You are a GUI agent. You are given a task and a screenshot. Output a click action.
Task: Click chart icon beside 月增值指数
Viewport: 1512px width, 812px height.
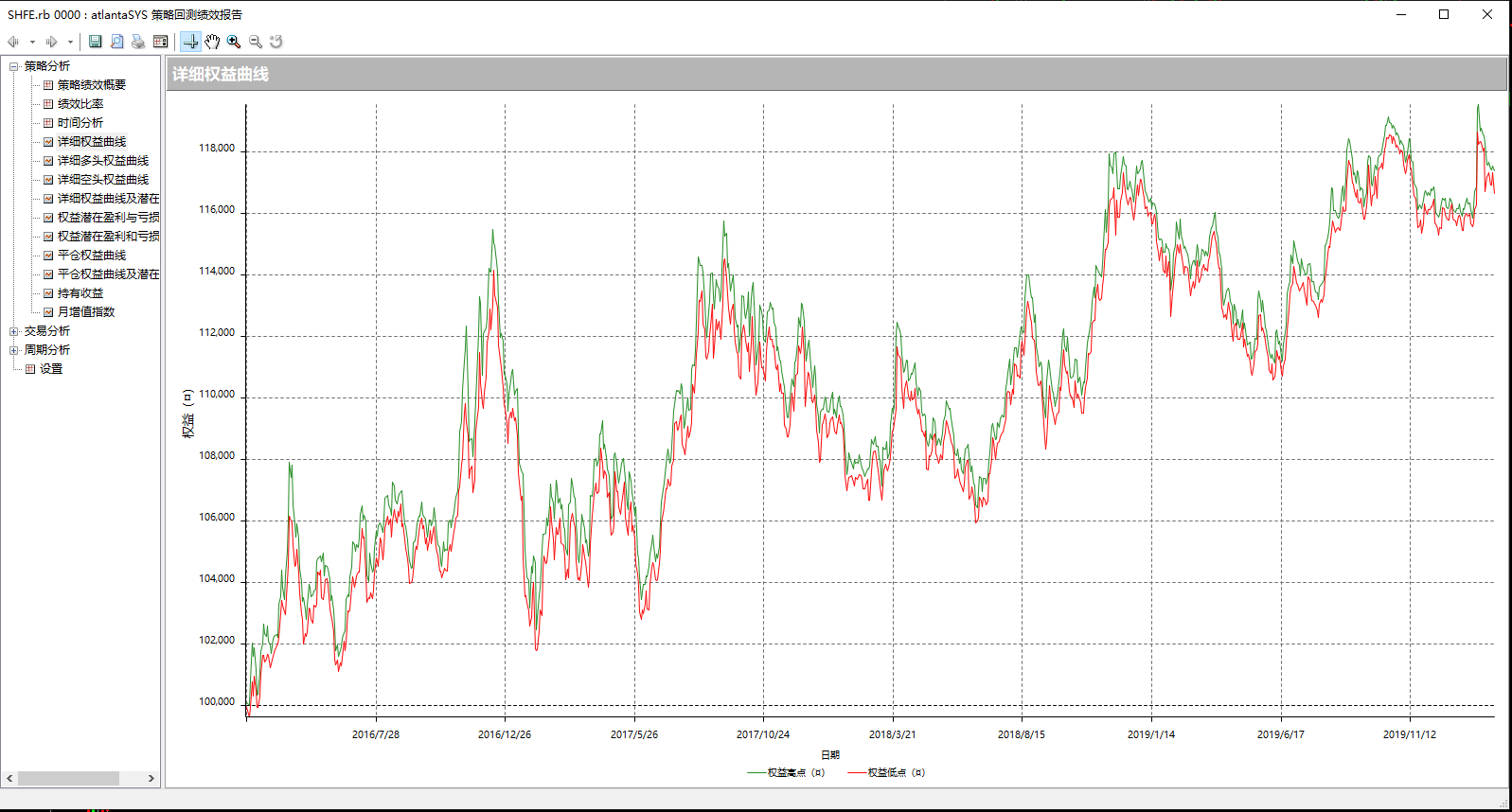[48, 312]
